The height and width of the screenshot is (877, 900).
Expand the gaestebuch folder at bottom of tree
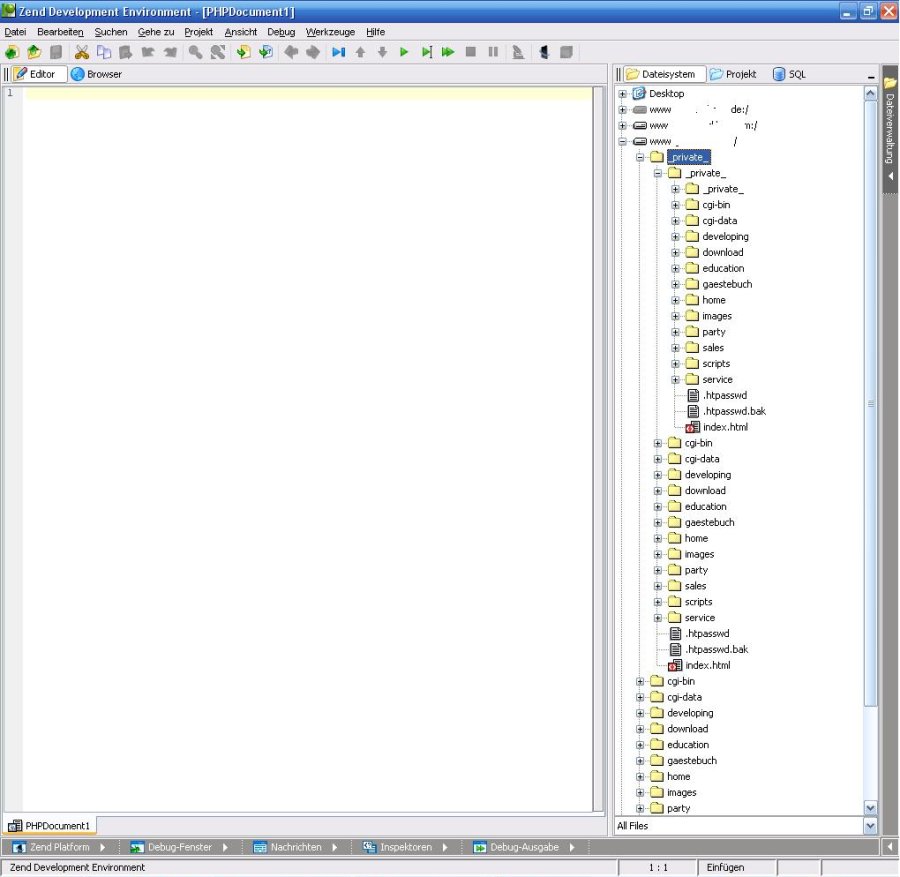tap(640, 761)
